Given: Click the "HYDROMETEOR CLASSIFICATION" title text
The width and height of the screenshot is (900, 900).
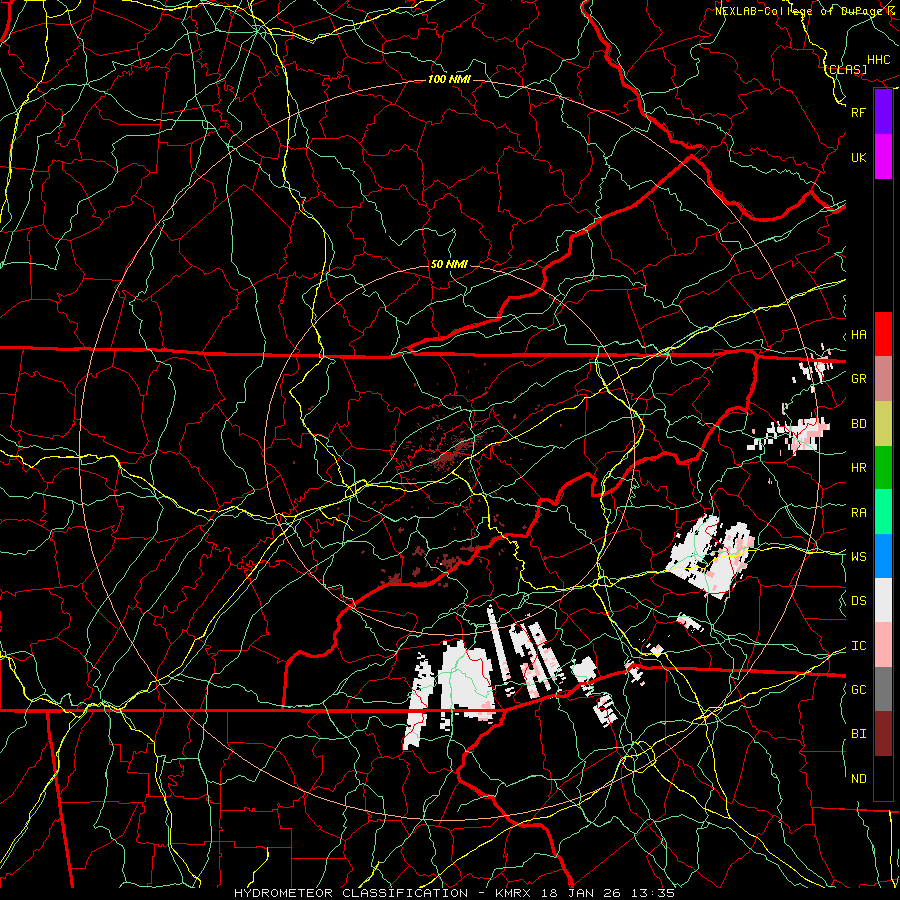Looking at the screenshot, I should (x=352, y=893).
